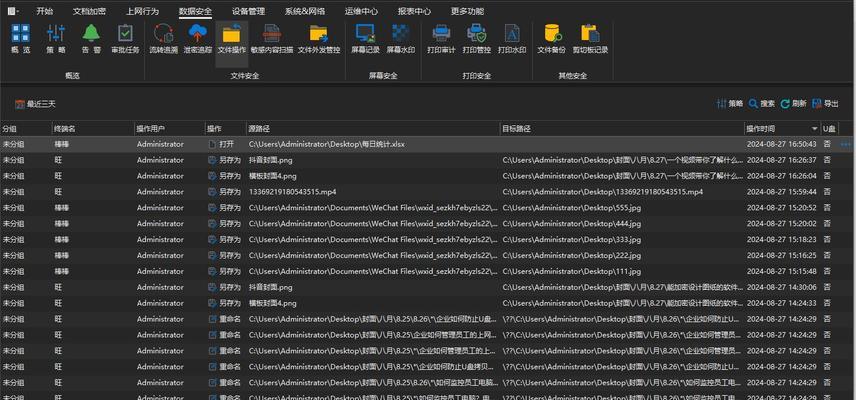Switch to the 设备管理 tab
Screen dimensions: 856x400
coord(248,11)
